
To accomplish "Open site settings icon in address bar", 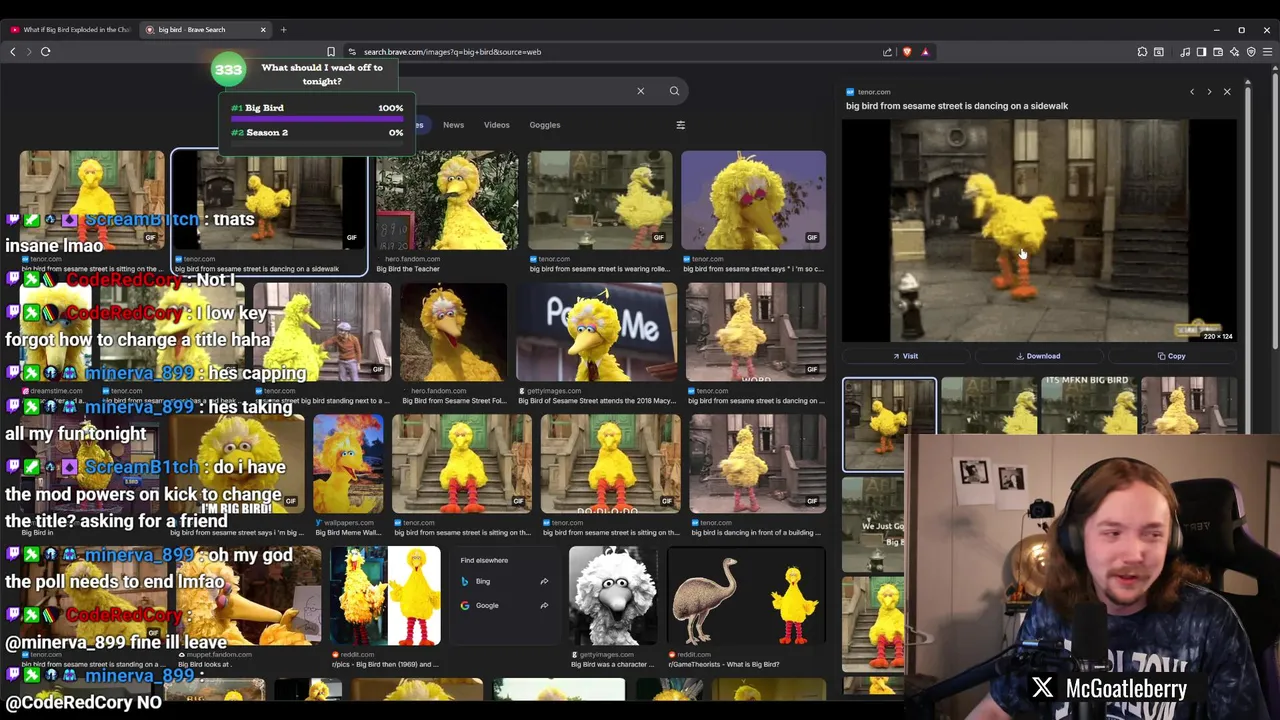I will pos(352,51).
